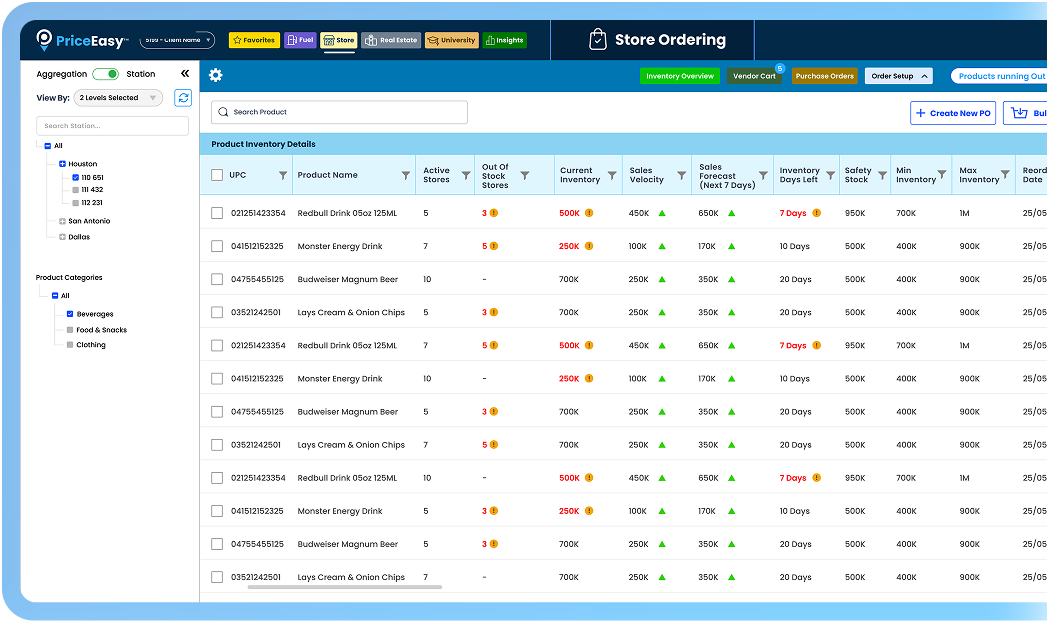Expand the Order Setup dropdown

pyautogui.click(x=898, y=75)
